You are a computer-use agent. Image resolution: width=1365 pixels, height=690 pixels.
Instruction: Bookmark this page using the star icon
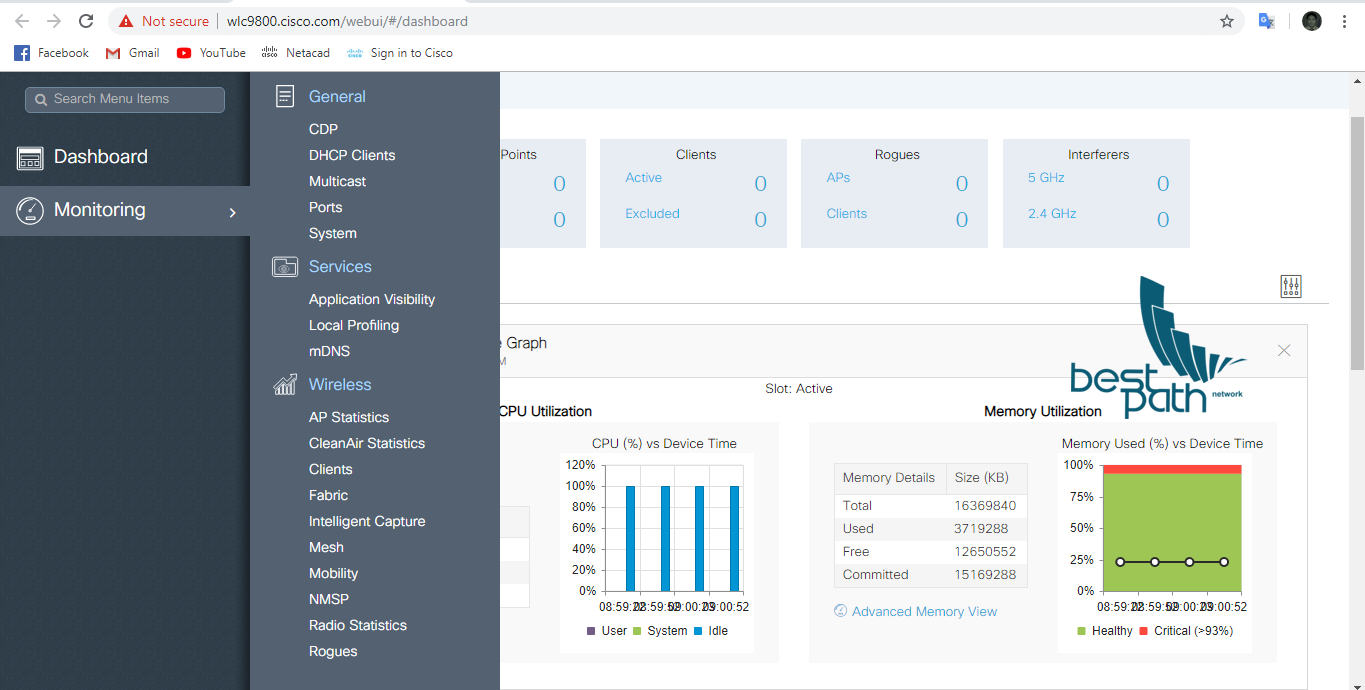(x=1227, y=20)
